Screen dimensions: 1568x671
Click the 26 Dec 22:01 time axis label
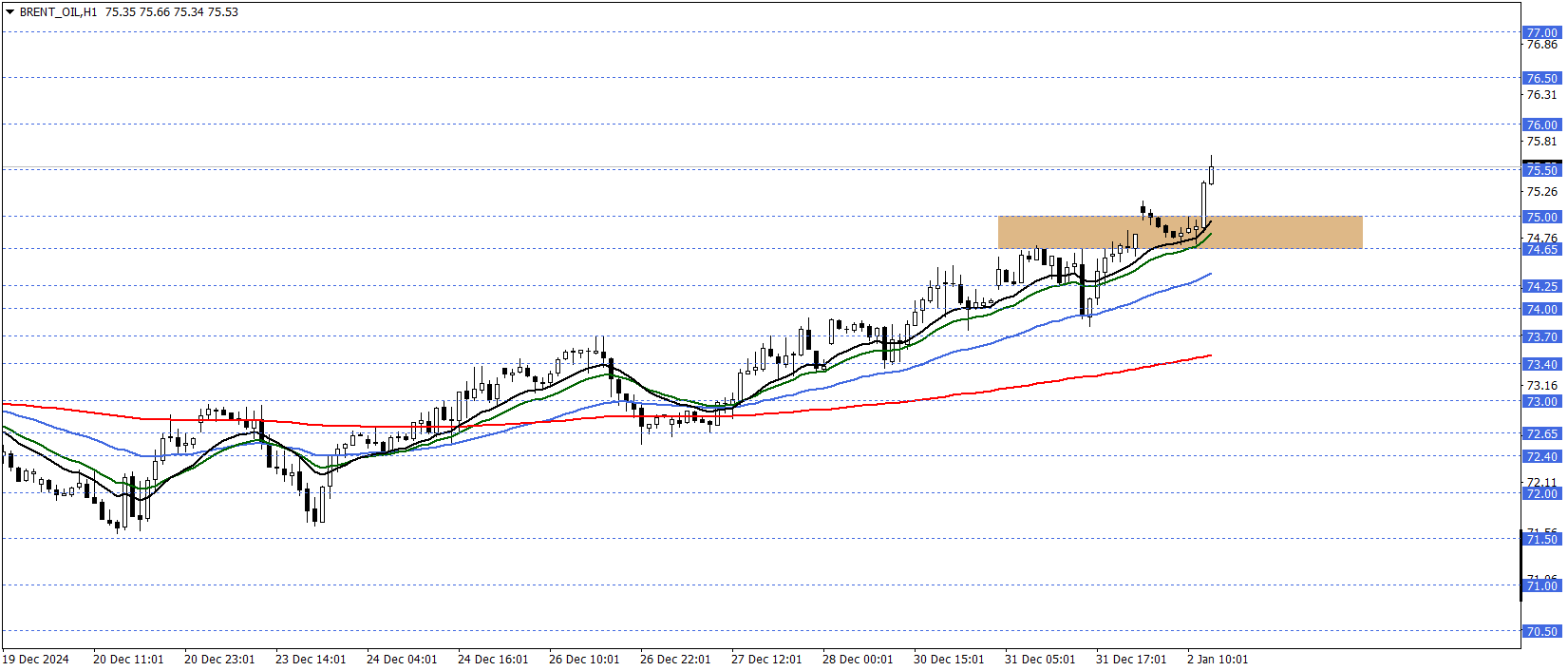(x=675, y=659)
